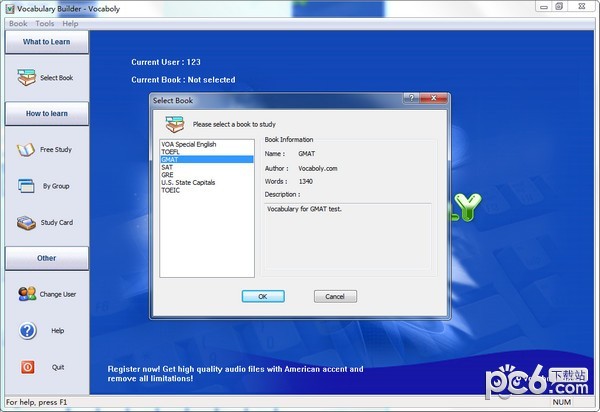This screenshot has height=412, width=600.
Task: Open the Help menu in menu bar
Action: click(x=70, y=23)
